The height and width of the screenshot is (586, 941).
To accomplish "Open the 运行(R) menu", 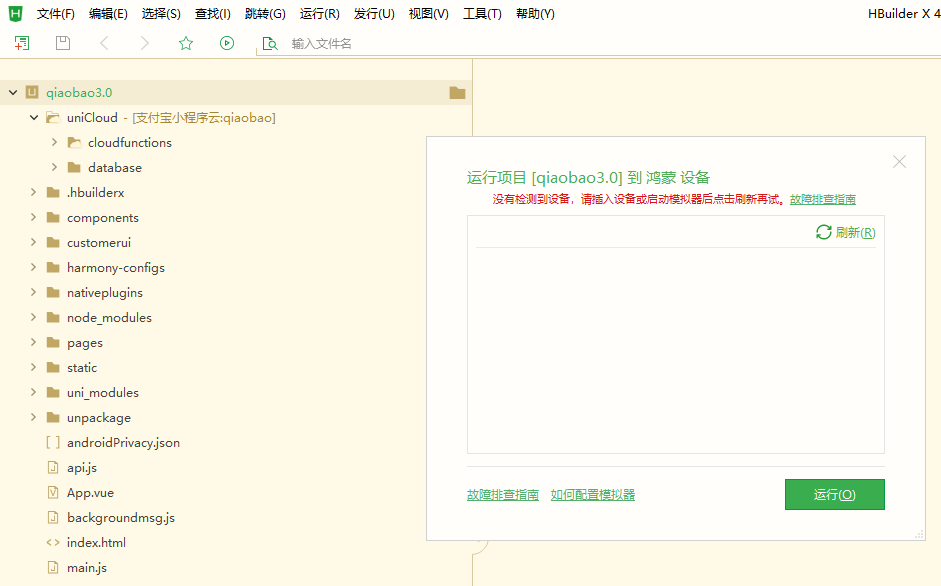I will pyautogui.click(x=320, y=14).
